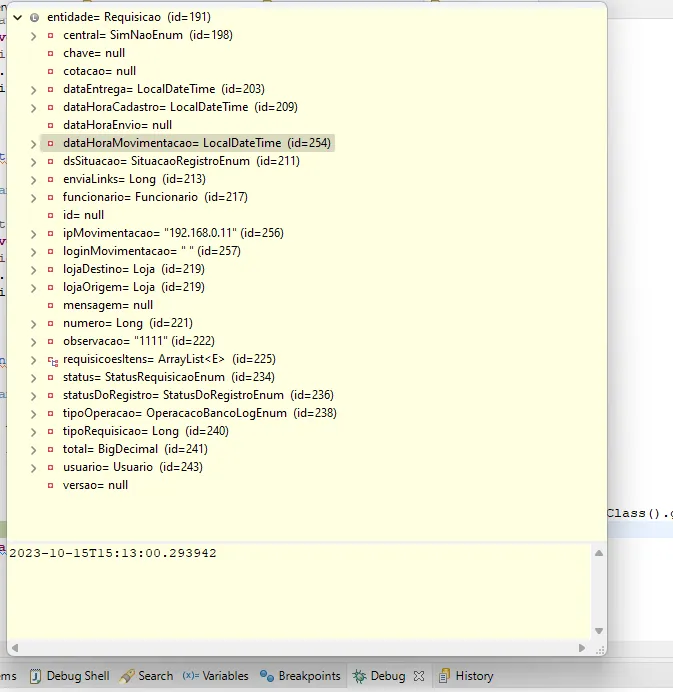Expand the lojaOrigem Loja arrow

tap(34, 288)
